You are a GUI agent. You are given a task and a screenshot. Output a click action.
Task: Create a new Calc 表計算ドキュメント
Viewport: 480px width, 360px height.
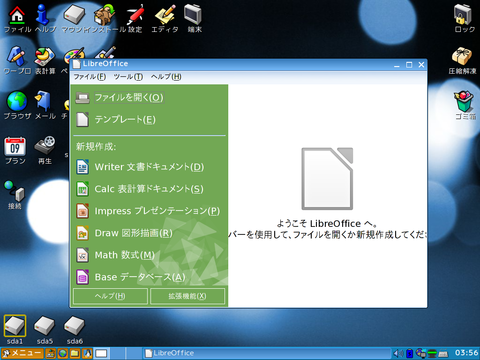coord(140,189)
